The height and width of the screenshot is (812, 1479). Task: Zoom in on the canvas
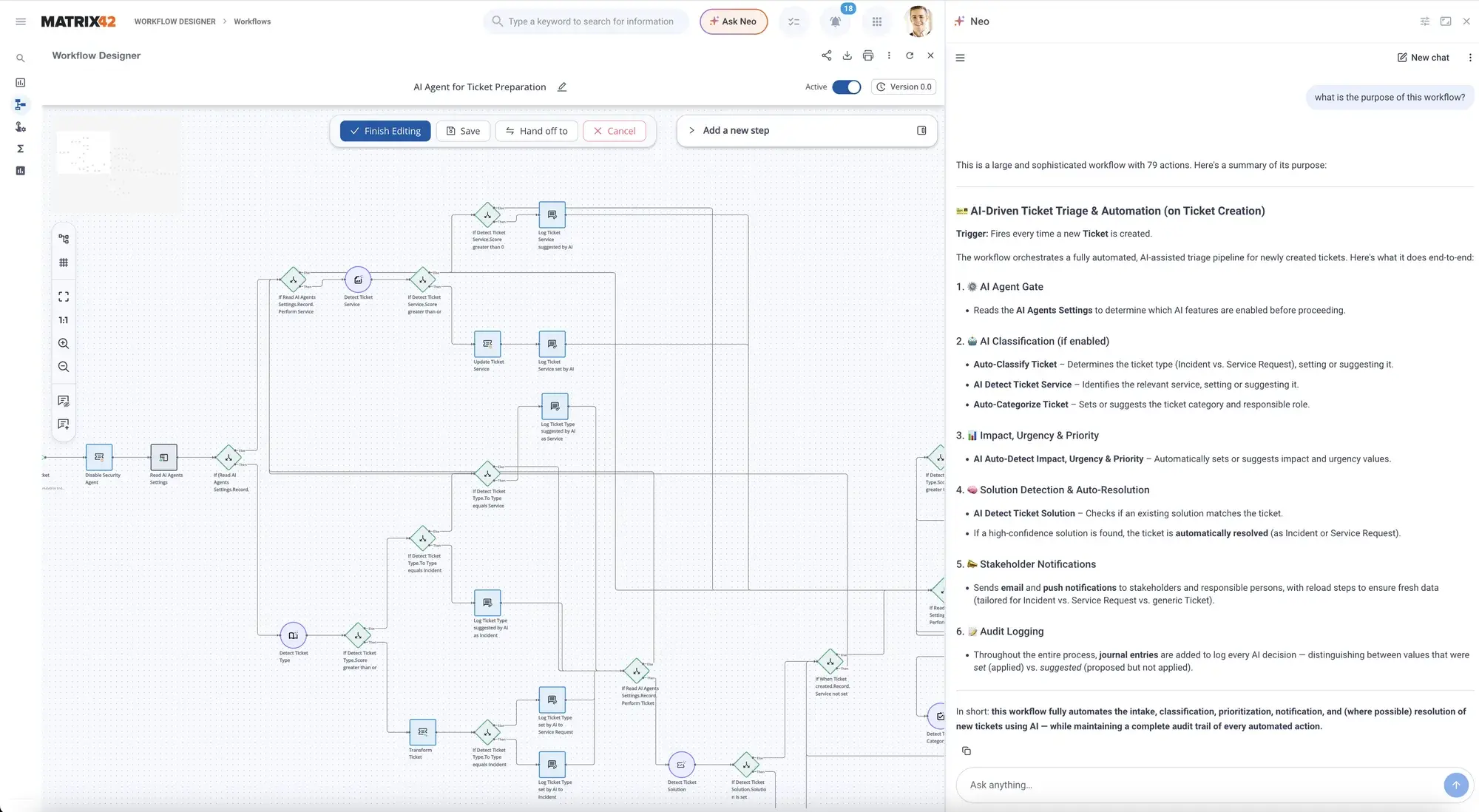click(64, 344)
